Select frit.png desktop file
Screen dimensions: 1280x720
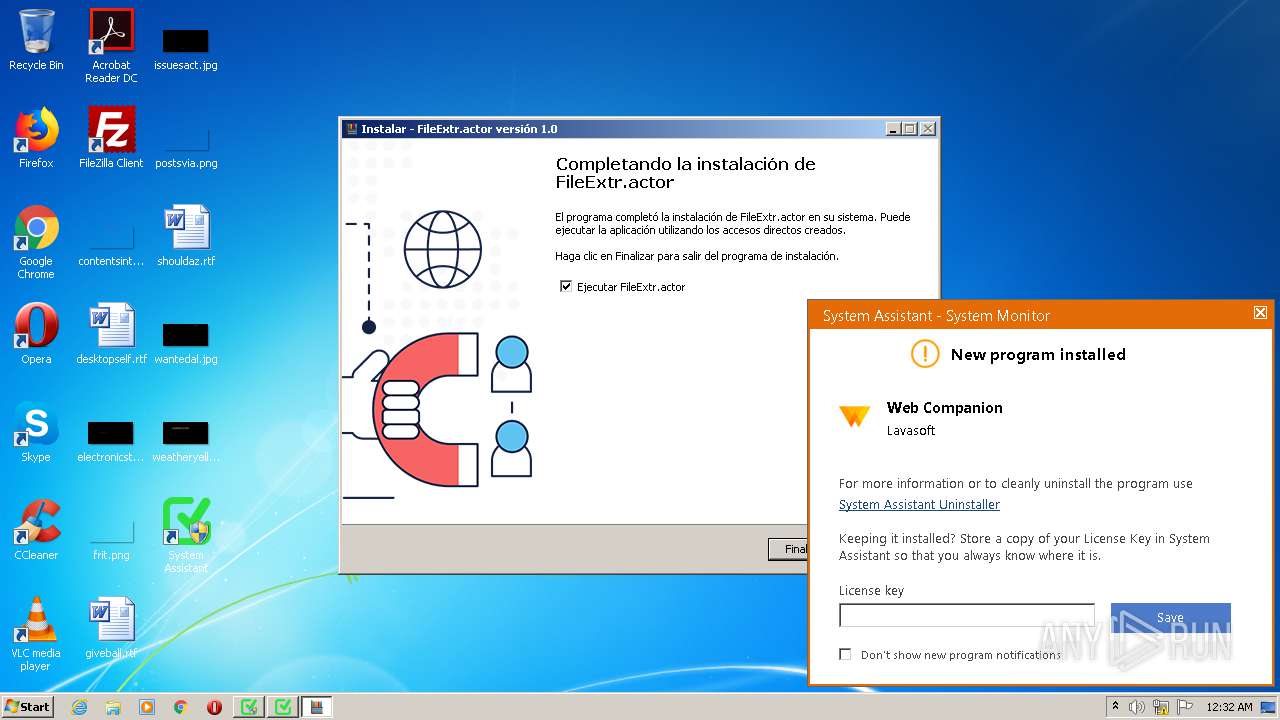[x=111, y=540]
